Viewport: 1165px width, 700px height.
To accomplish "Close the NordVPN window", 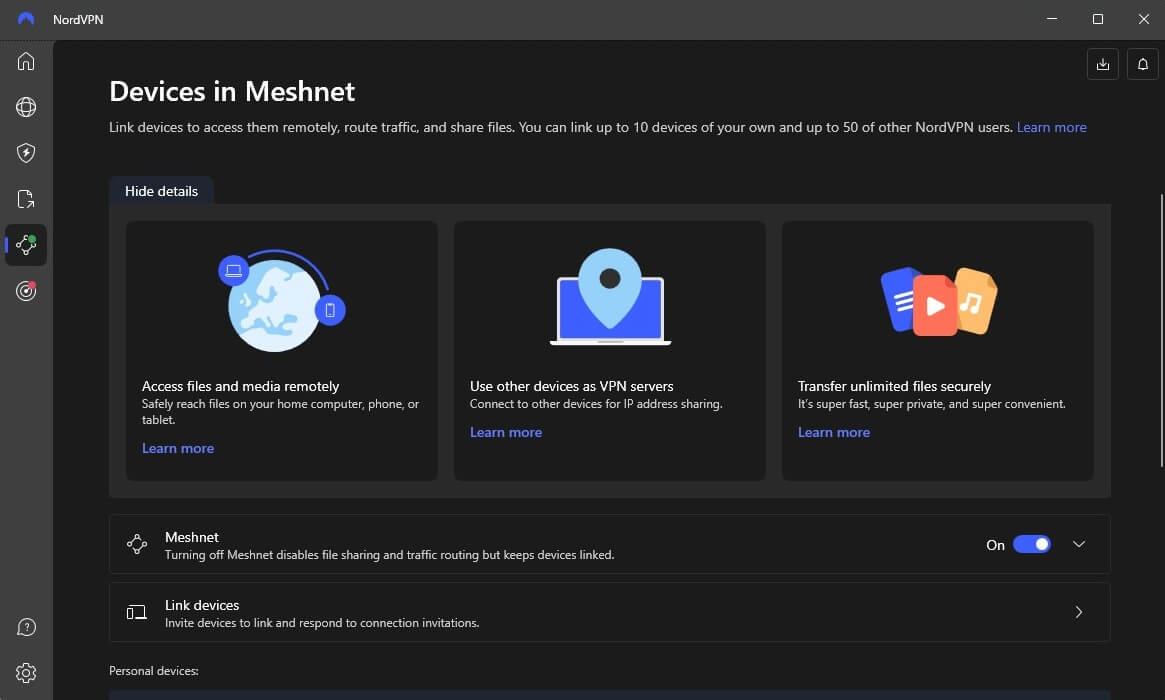I will coord(1143,19).
